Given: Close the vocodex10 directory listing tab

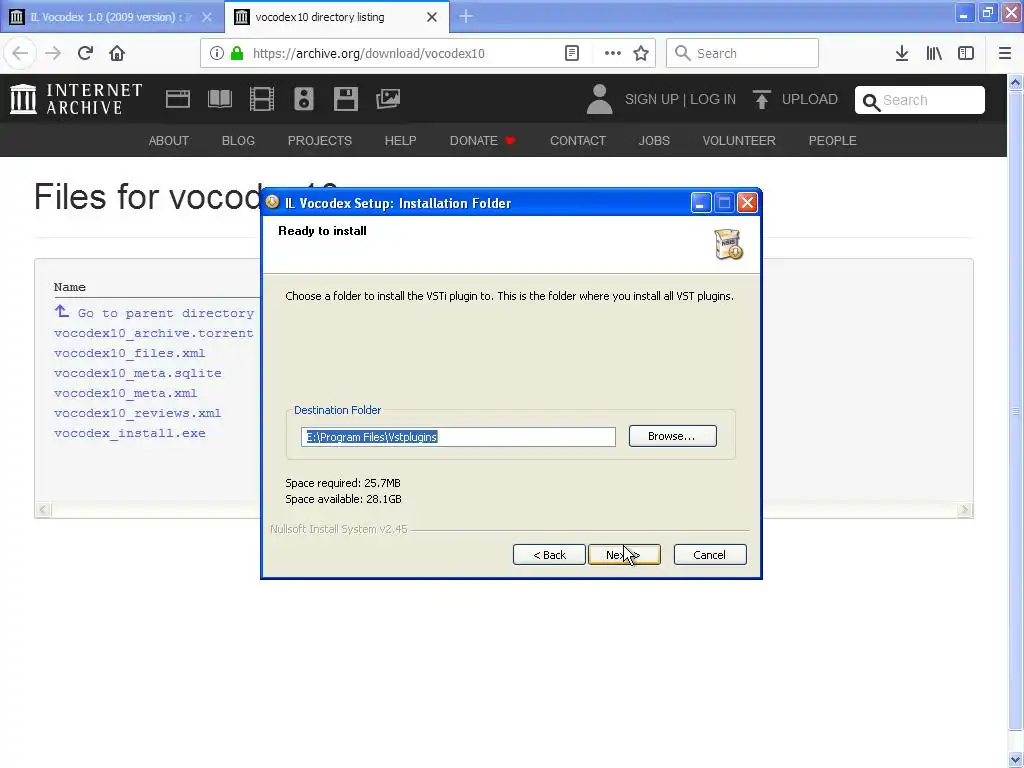Looking at the screenshot, I should (432, 17).
